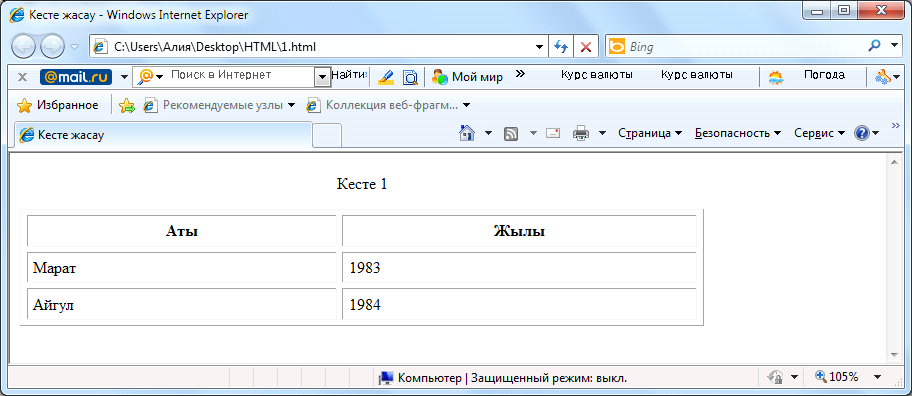Open the Страница menu

(650, 133)
